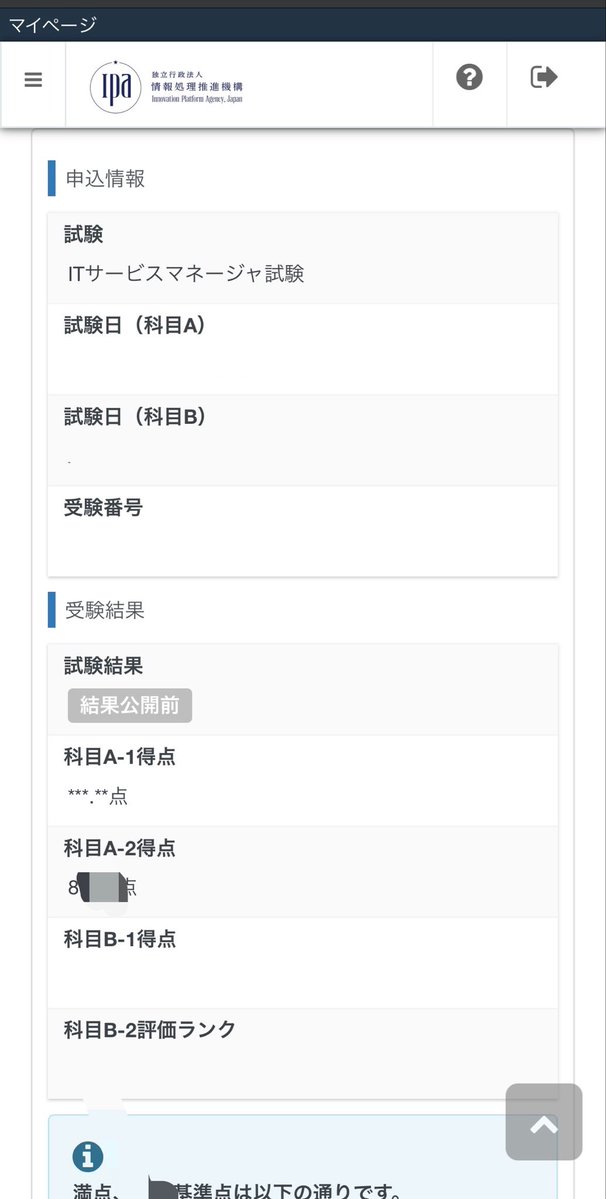Click the 試験日（科目A） row
606x1199 pixels.
point(303,349)
